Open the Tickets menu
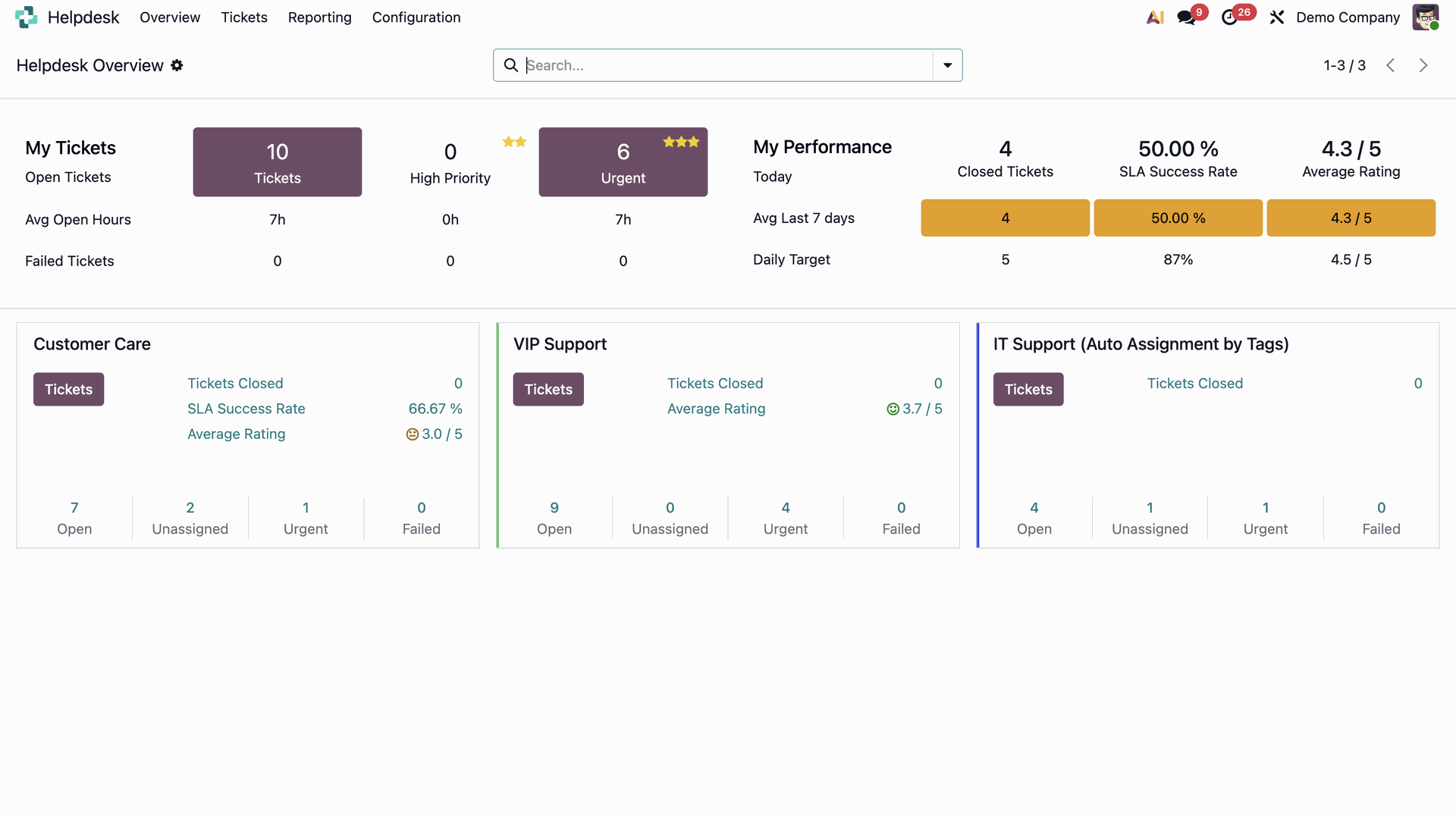 tap(244, 17)
